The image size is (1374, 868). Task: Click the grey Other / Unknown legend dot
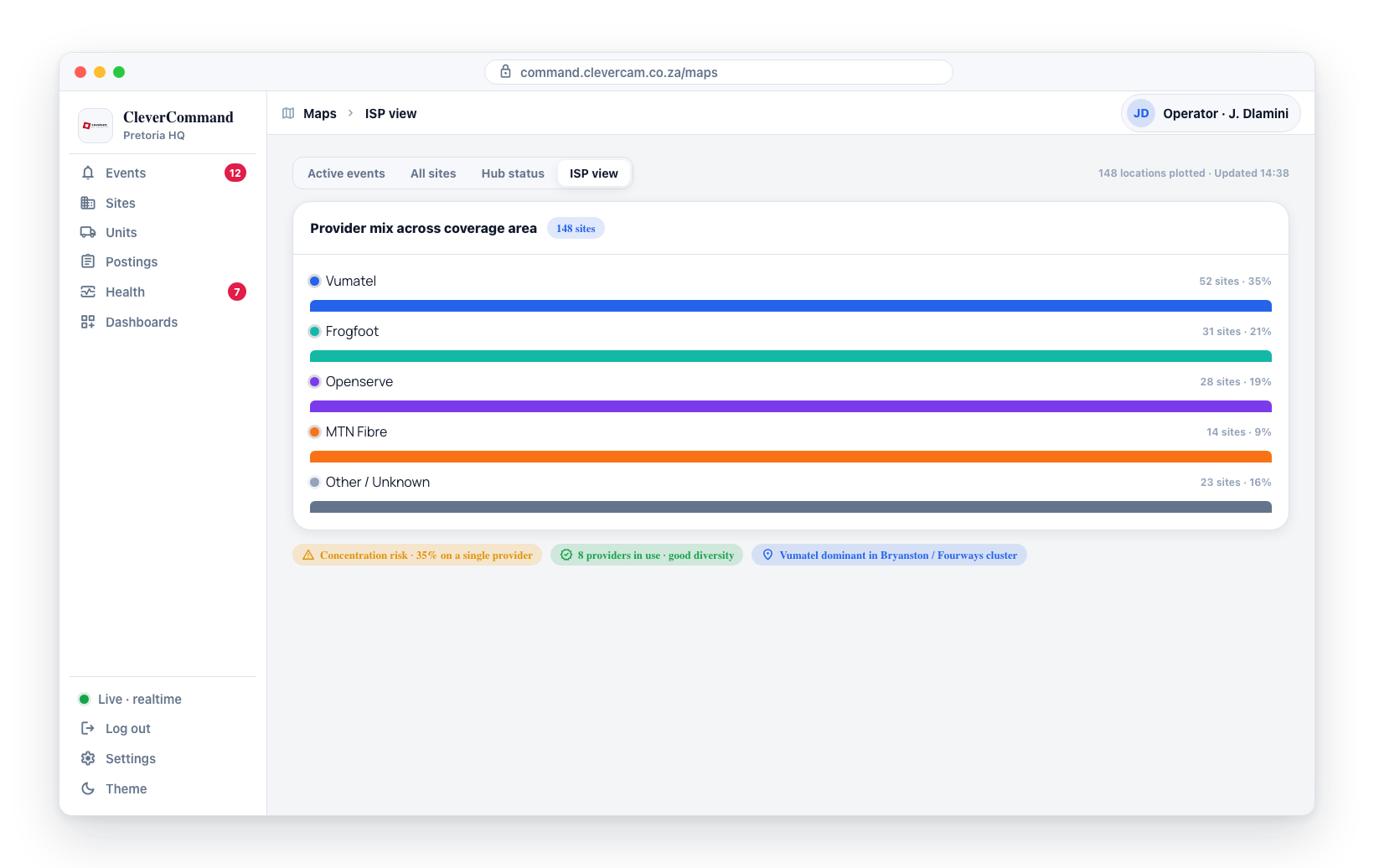(314, 482)
